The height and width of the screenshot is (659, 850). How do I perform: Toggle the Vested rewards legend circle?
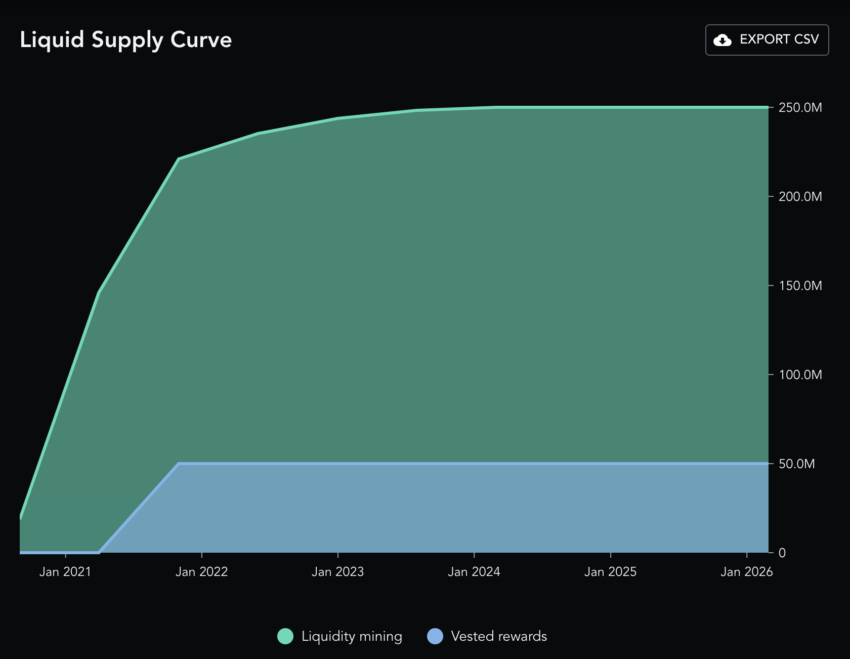435,636
